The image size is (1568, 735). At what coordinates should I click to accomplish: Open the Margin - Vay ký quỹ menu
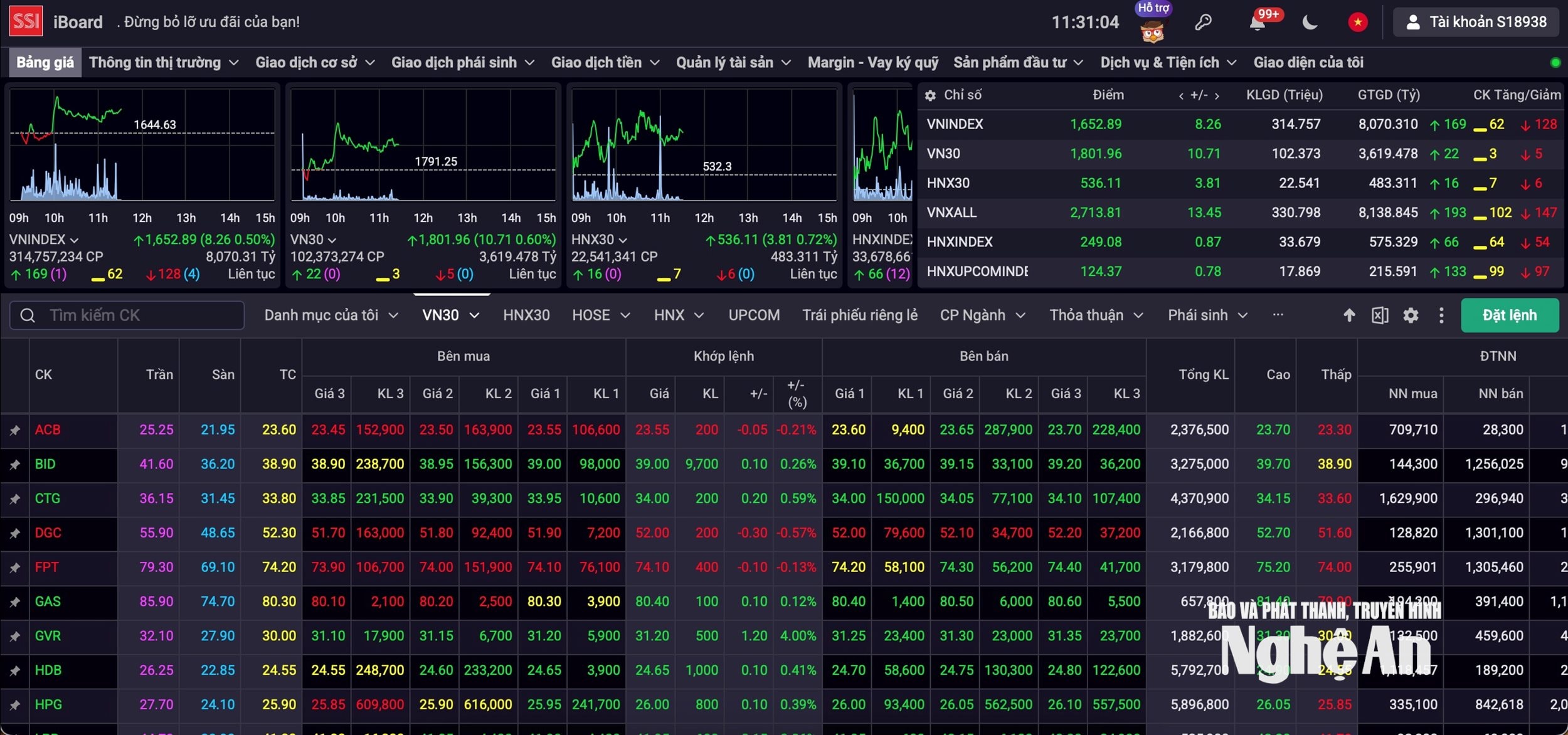873,63
